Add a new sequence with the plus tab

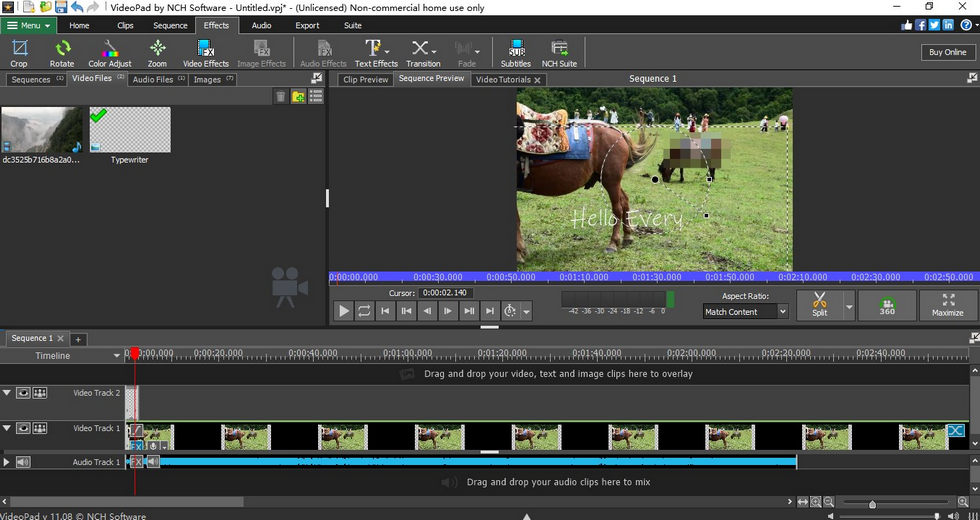coord(78,339)
